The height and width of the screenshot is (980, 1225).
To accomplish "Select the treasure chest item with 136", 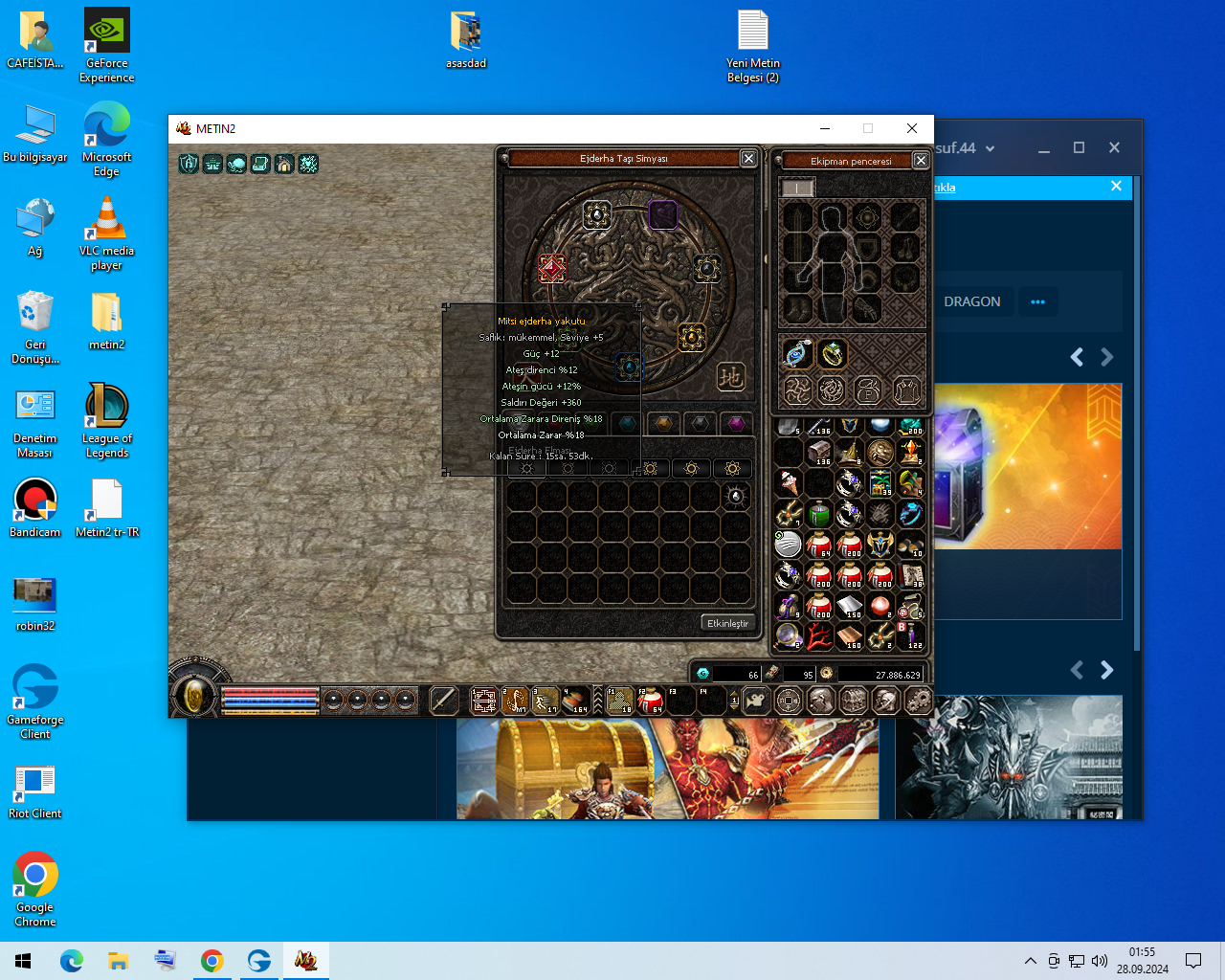I will 819,453.
